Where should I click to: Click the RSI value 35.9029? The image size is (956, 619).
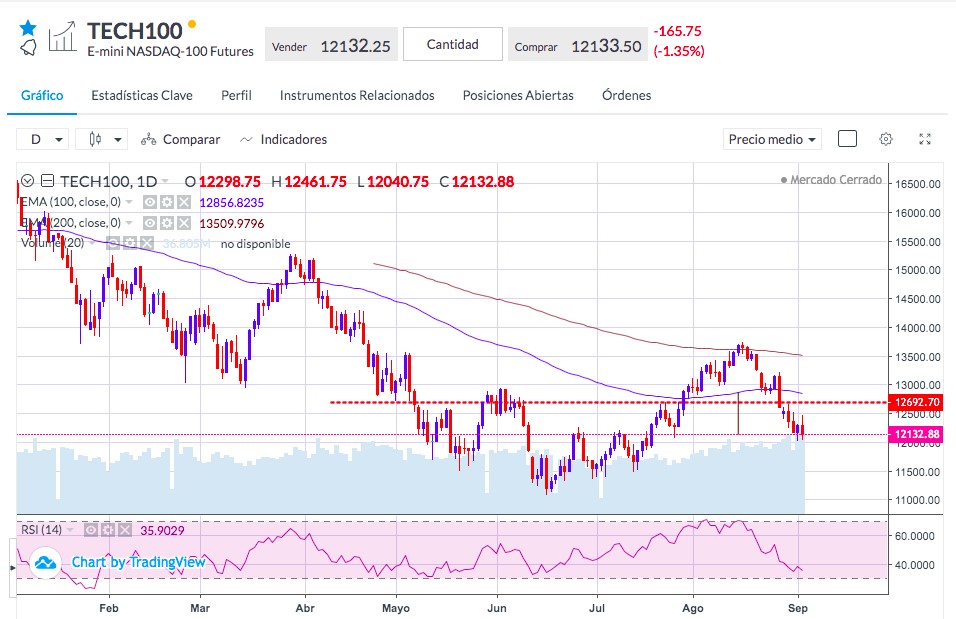[x=162, y=531]
